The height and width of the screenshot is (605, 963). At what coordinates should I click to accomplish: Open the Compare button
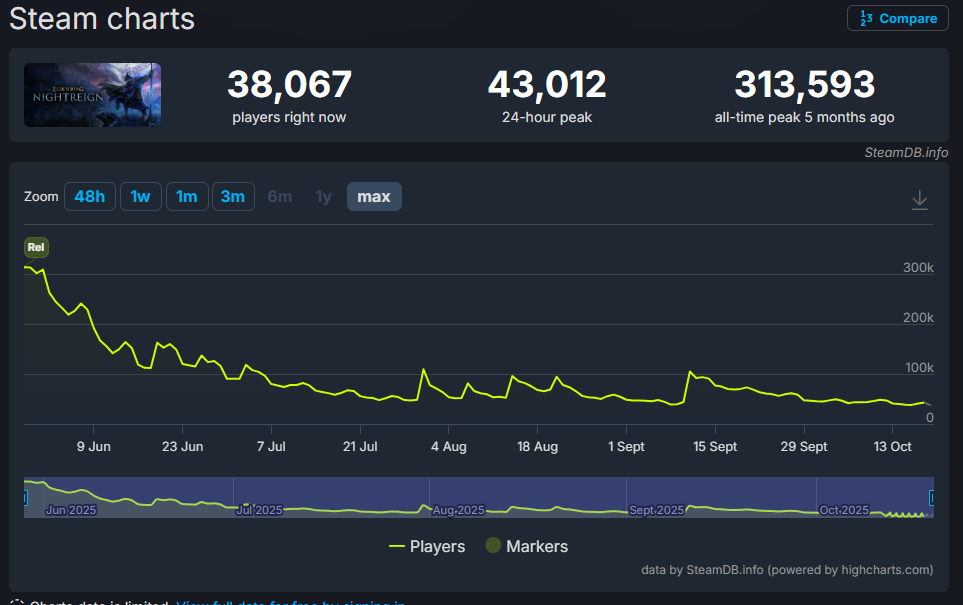pyautogui.click(x=897, y=18)
